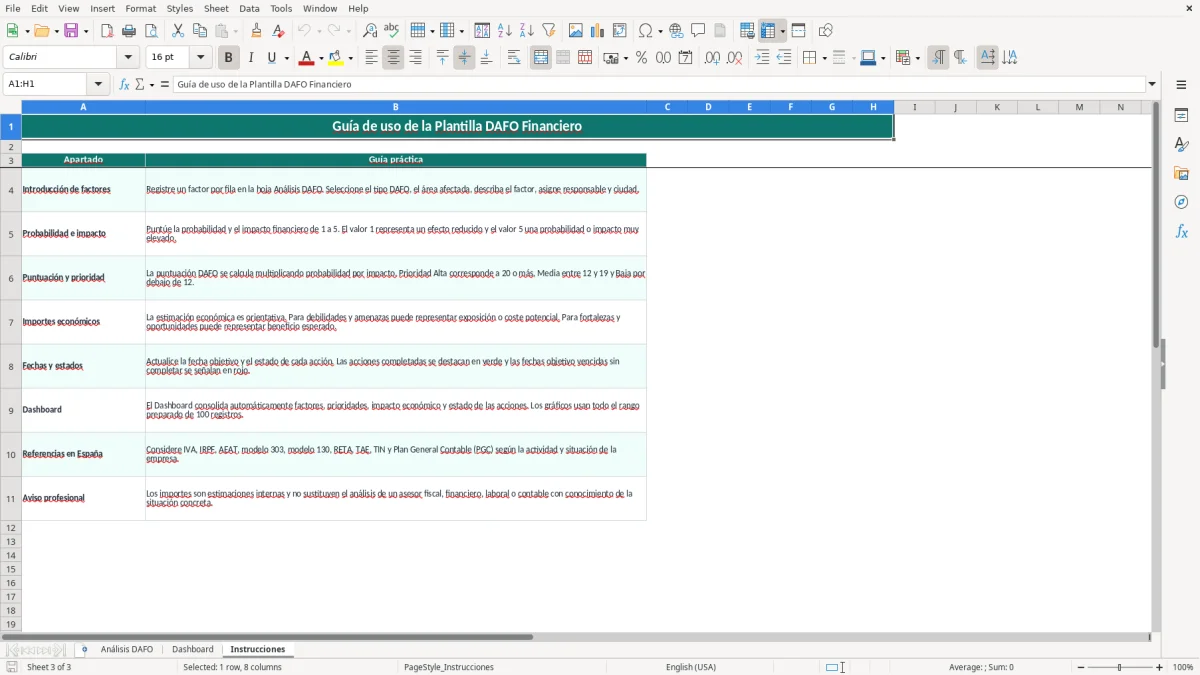Click in the formula input line
The height and width of the screenshot is (675, 1200).
[660, 85]
